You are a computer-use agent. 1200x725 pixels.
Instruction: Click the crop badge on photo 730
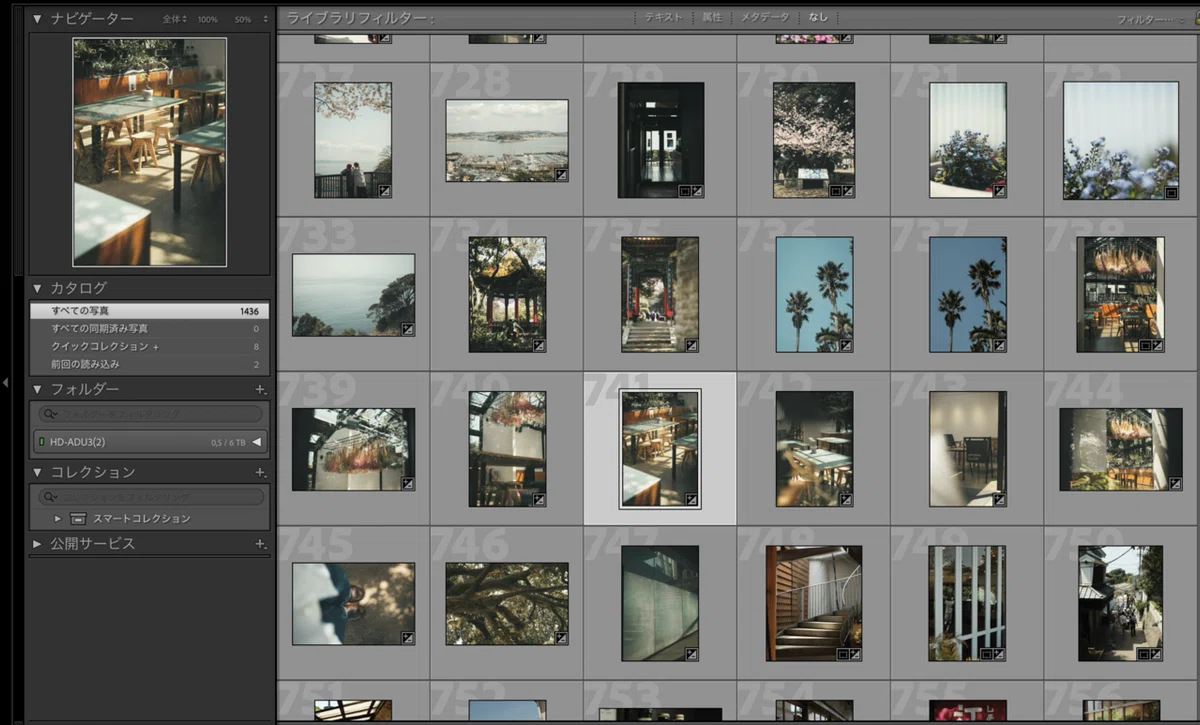[835, 190]
